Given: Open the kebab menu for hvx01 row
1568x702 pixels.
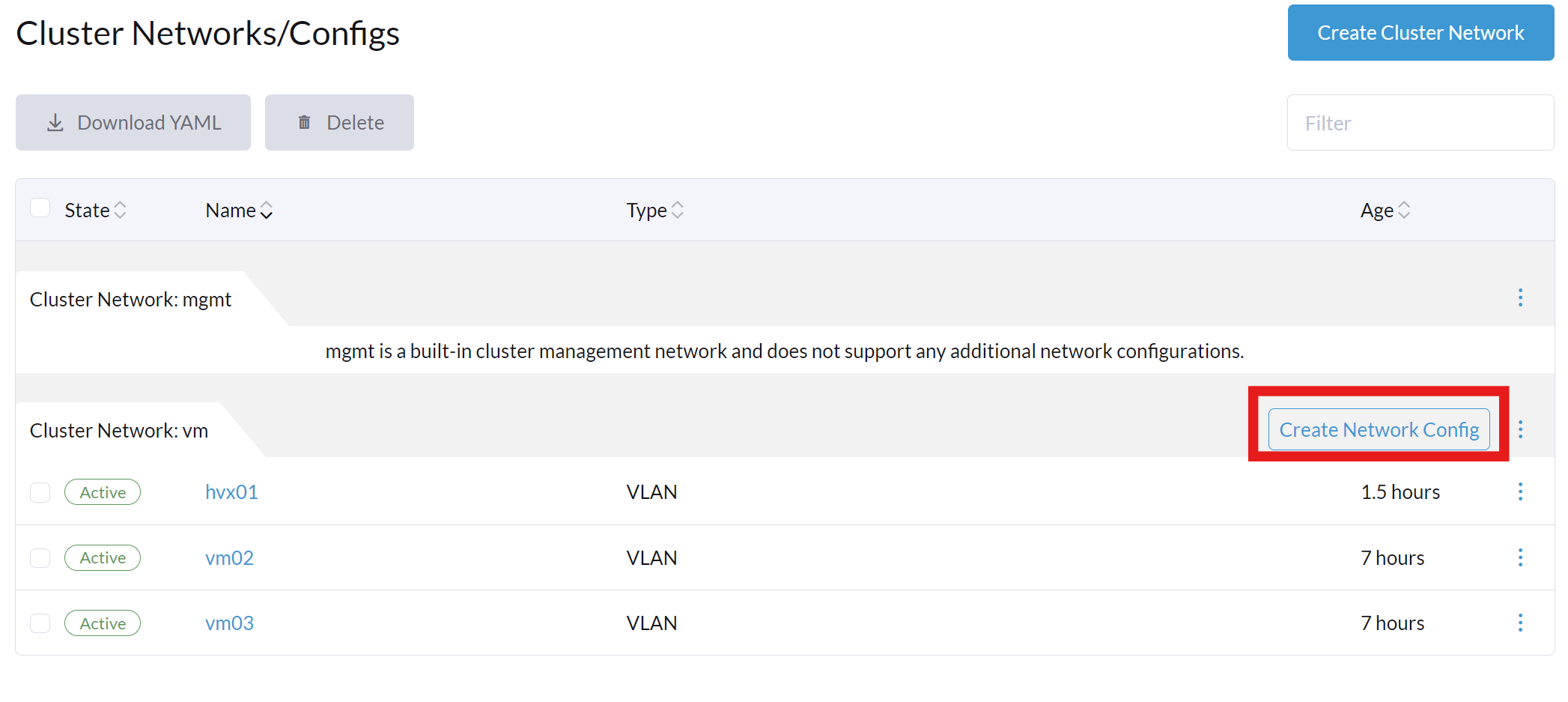Looking at the screenshot, I should pyautogui.click(x=1520, y=491).
